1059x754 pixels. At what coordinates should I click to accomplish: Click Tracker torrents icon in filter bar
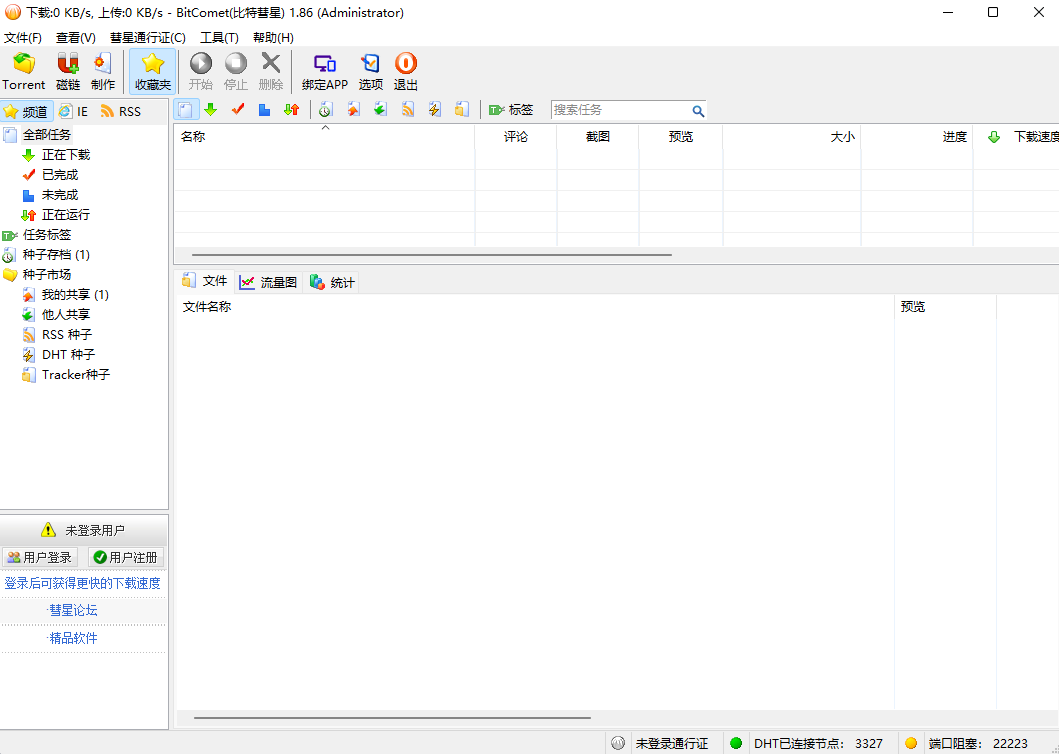[x=461, y=109]
